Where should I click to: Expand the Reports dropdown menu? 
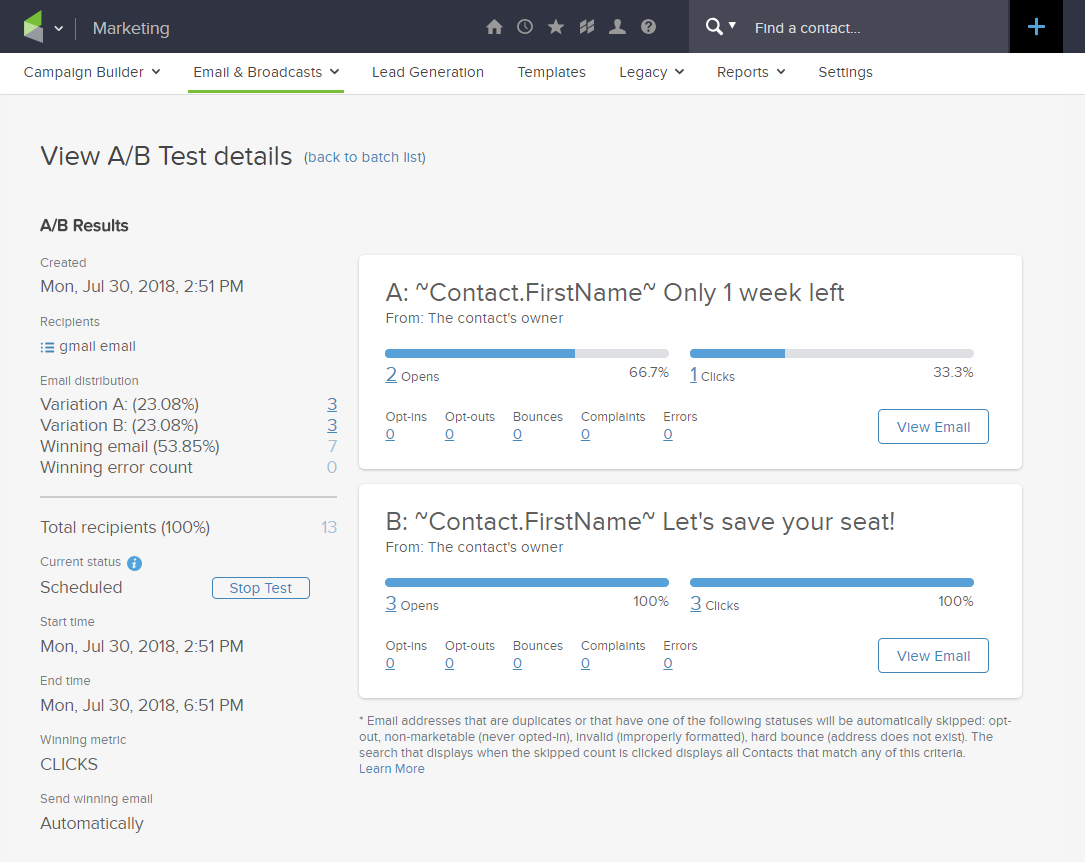point(751,72)
